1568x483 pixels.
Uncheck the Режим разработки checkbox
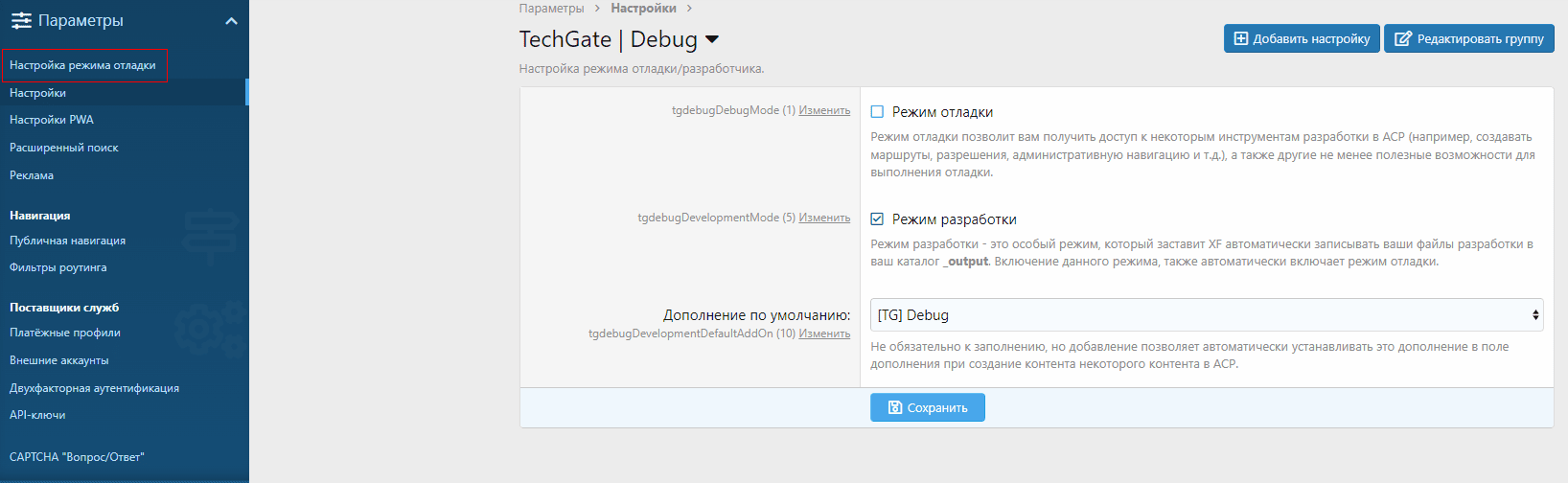pos(877,219)
